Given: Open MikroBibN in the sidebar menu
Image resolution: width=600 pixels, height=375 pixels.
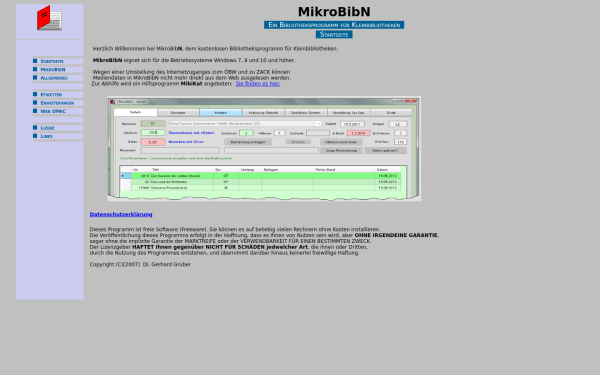Looking at the screenshot, I should click(53, 70).
